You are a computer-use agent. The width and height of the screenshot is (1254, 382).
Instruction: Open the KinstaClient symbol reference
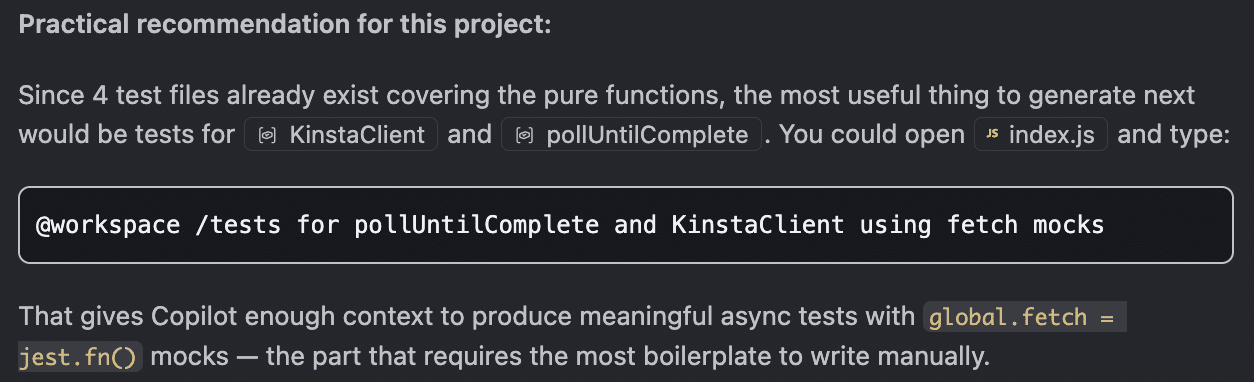[x=341, y=135]
